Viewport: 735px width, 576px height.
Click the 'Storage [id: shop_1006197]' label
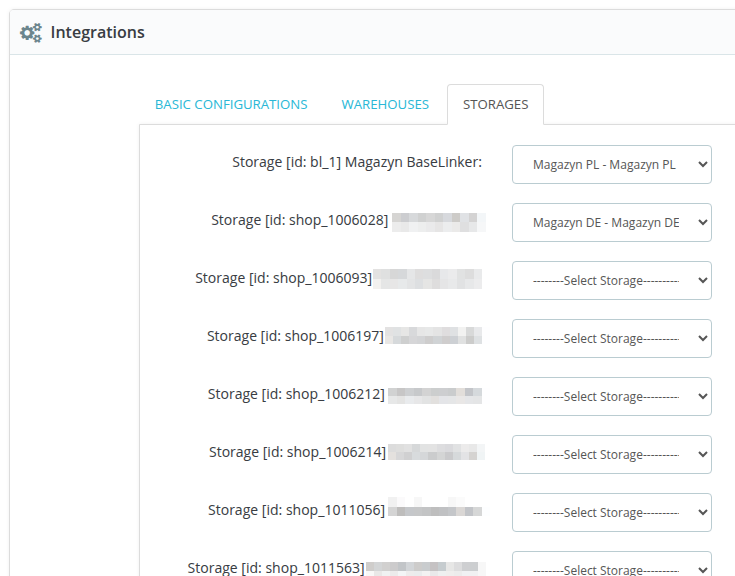(x=295, y=336)
